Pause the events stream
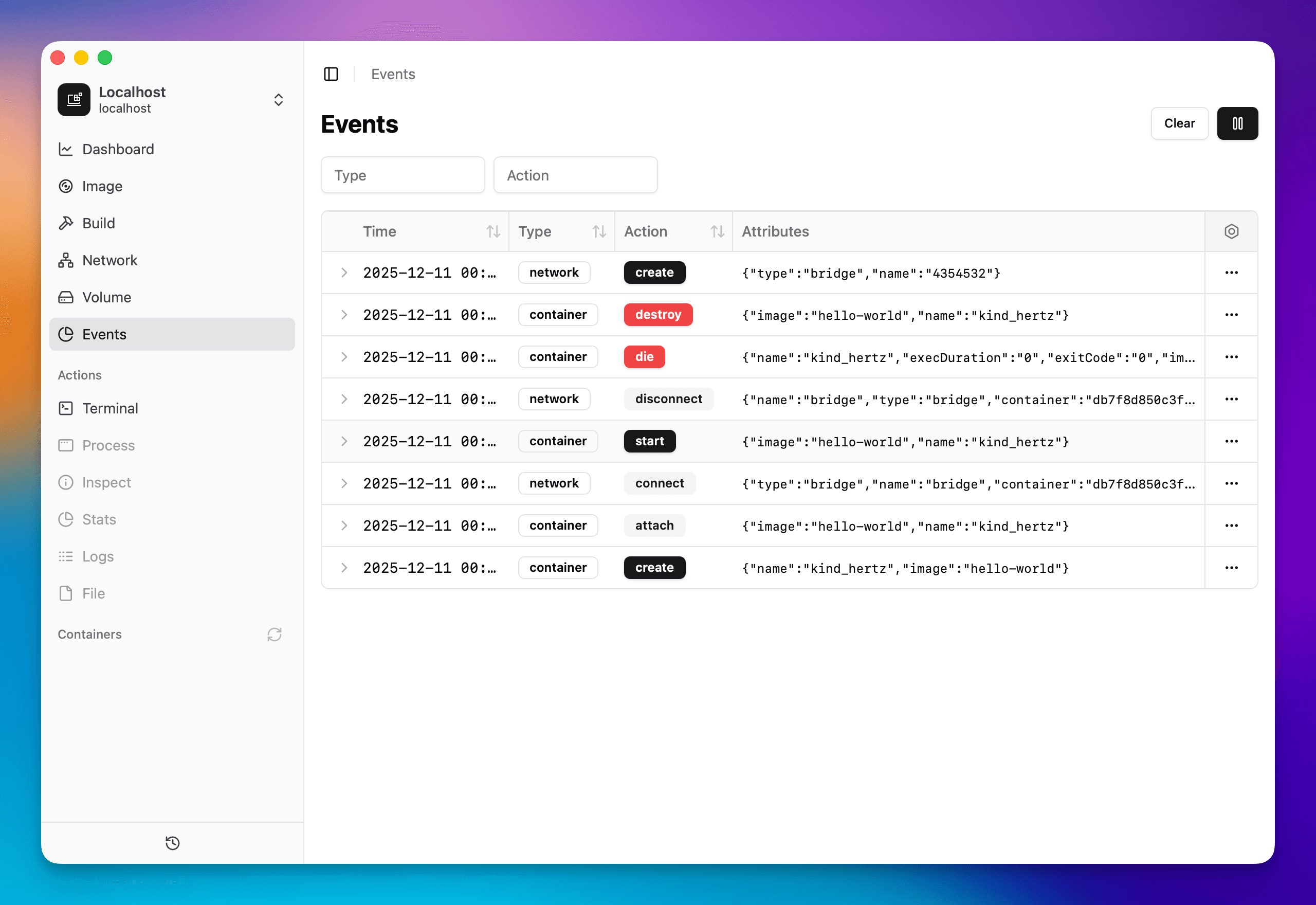Viewport: 1316px width, 905px height. click(1237, 123)
